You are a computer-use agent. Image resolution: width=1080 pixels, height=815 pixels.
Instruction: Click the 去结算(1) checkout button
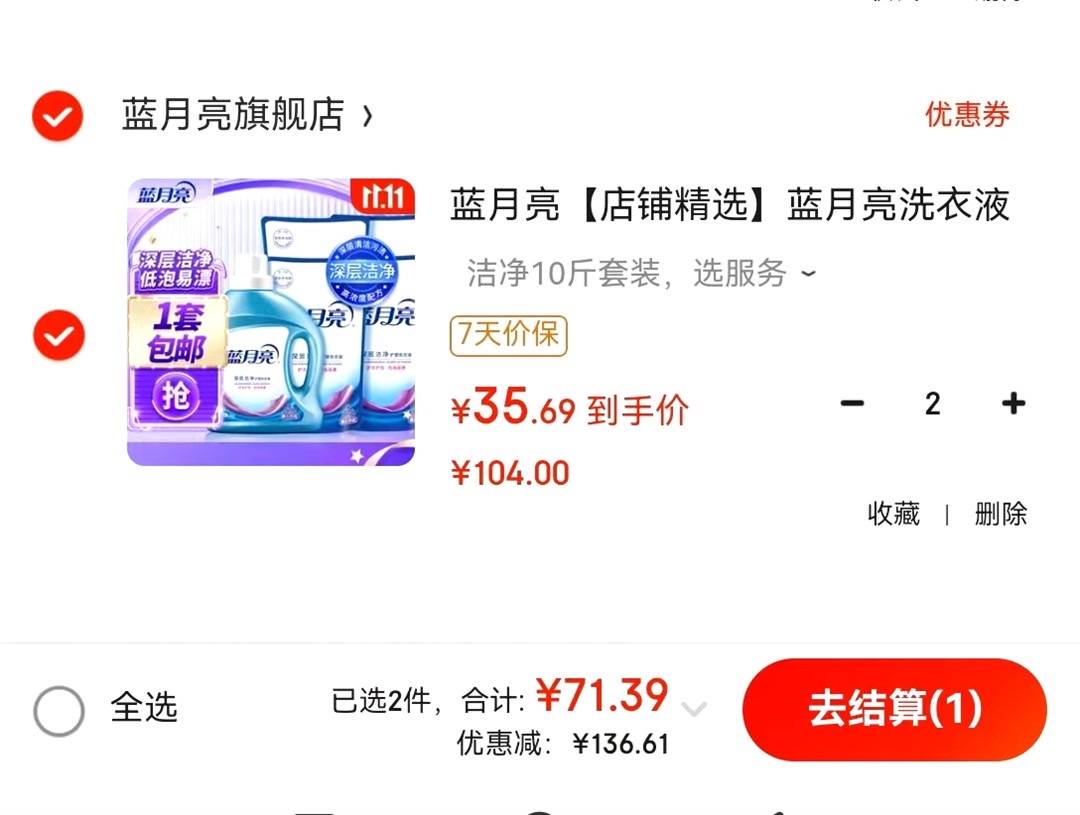pyautogui.click(x=895, y=710)
